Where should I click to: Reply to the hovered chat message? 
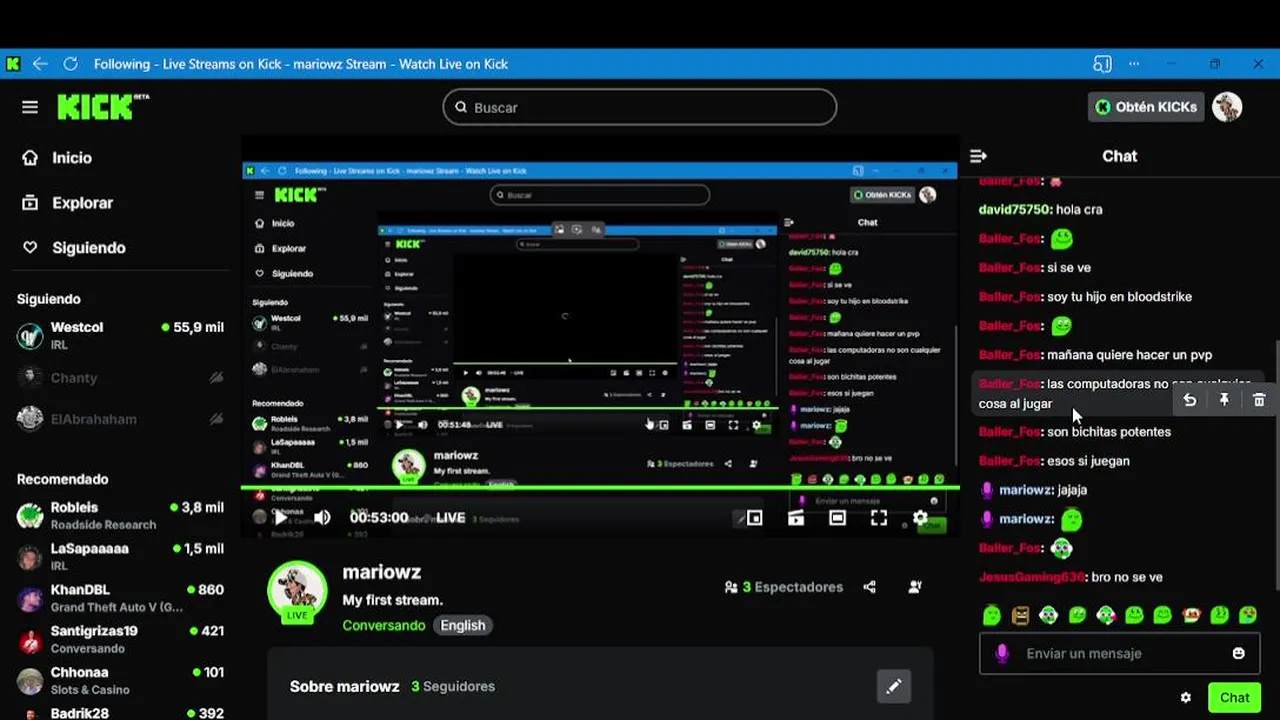1189,400
